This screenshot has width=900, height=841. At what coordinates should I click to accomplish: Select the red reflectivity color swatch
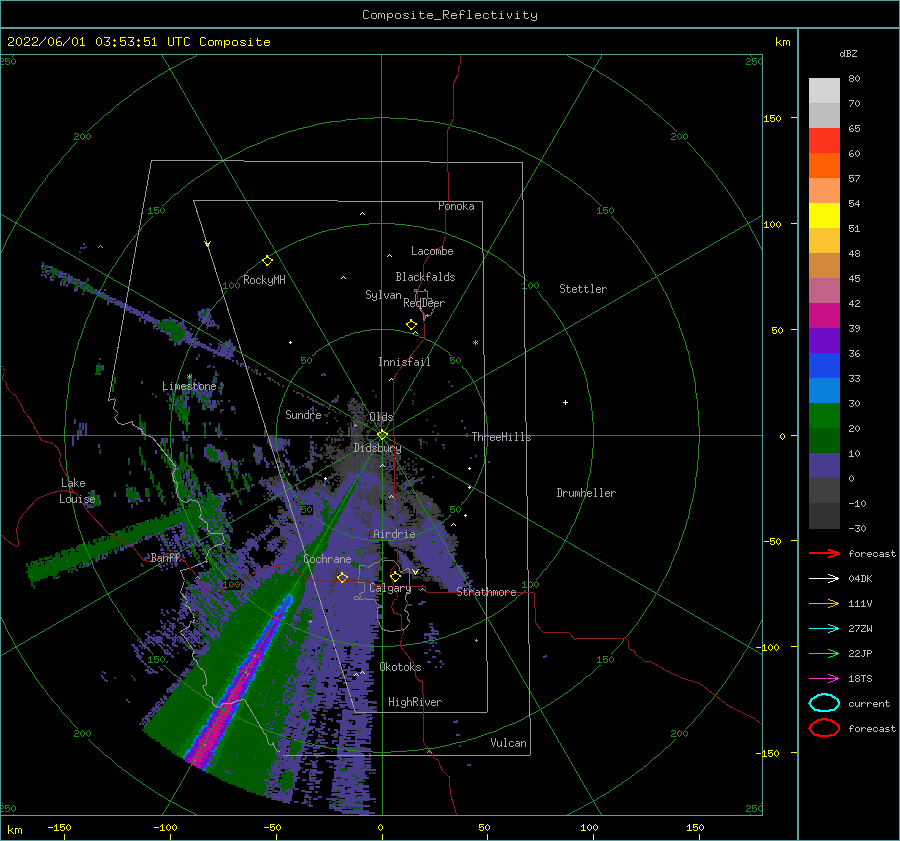(x=824, y=141)
